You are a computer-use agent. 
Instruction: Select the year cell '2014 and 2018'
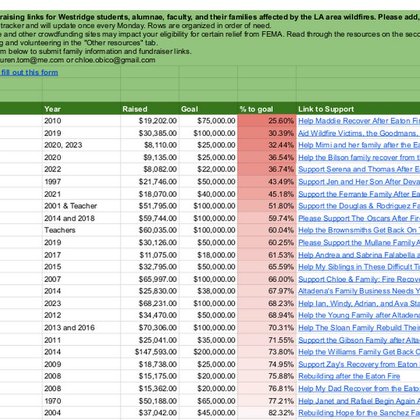click(x=81, y=218)
